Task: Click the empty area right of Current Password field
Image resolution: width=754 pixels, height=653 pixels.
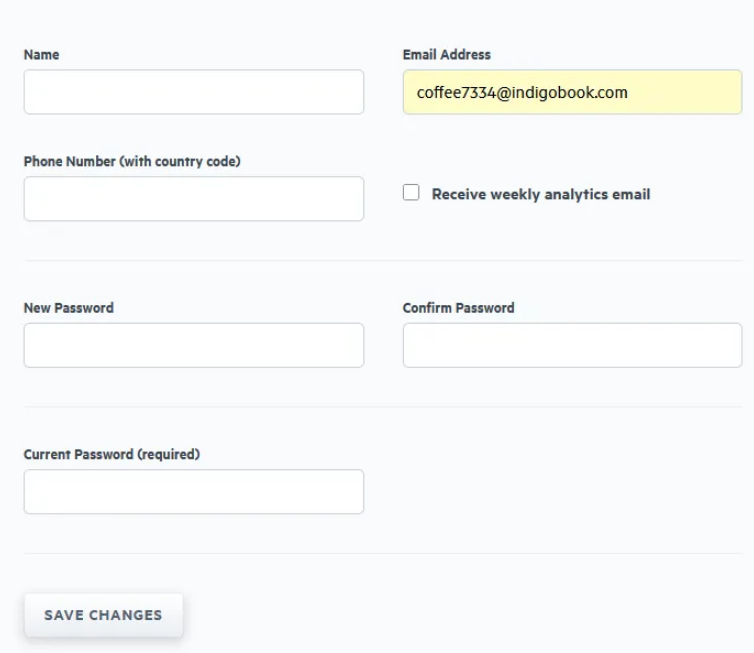Action: [560, 492]
